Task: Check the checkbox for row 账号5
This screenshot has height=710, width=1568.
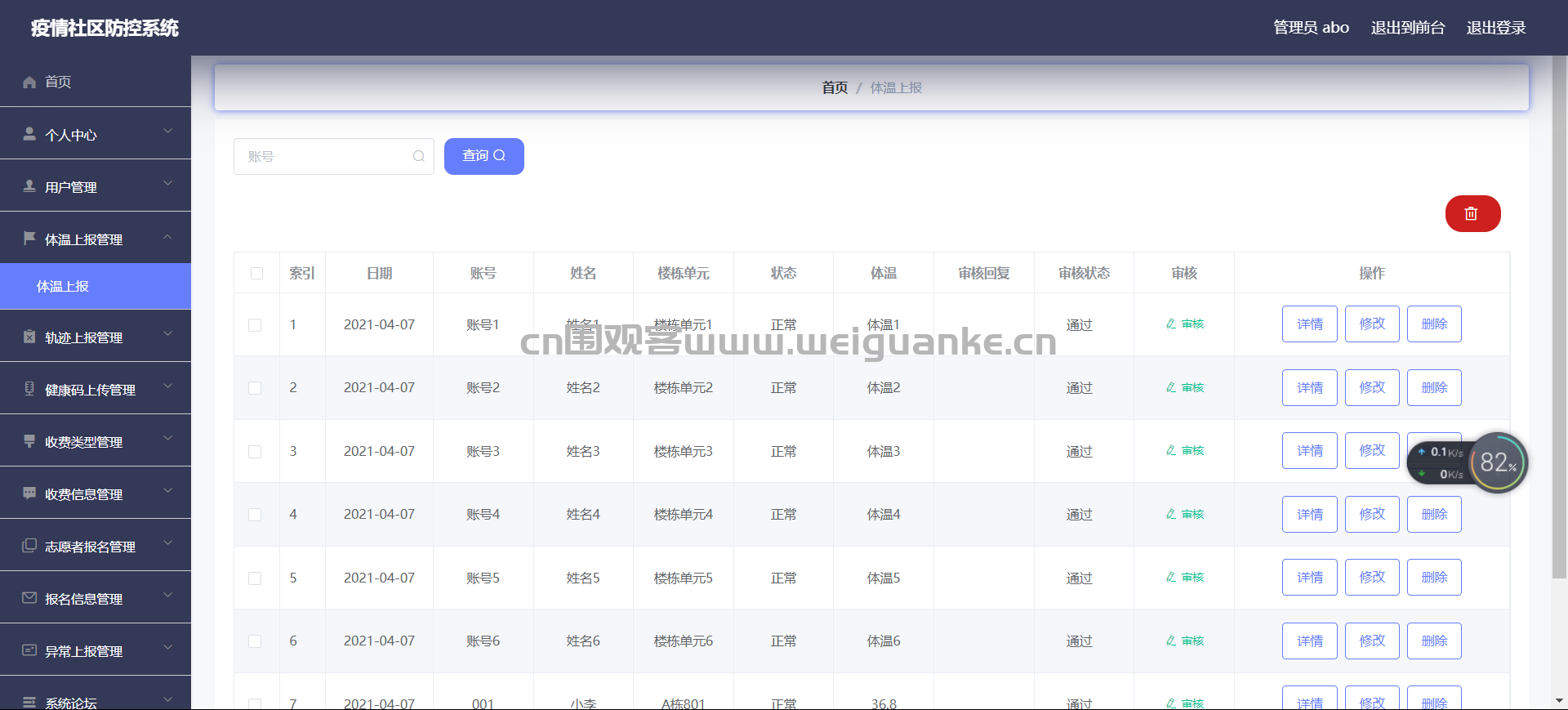Action: pyautogui.click(x=255, y=578)
